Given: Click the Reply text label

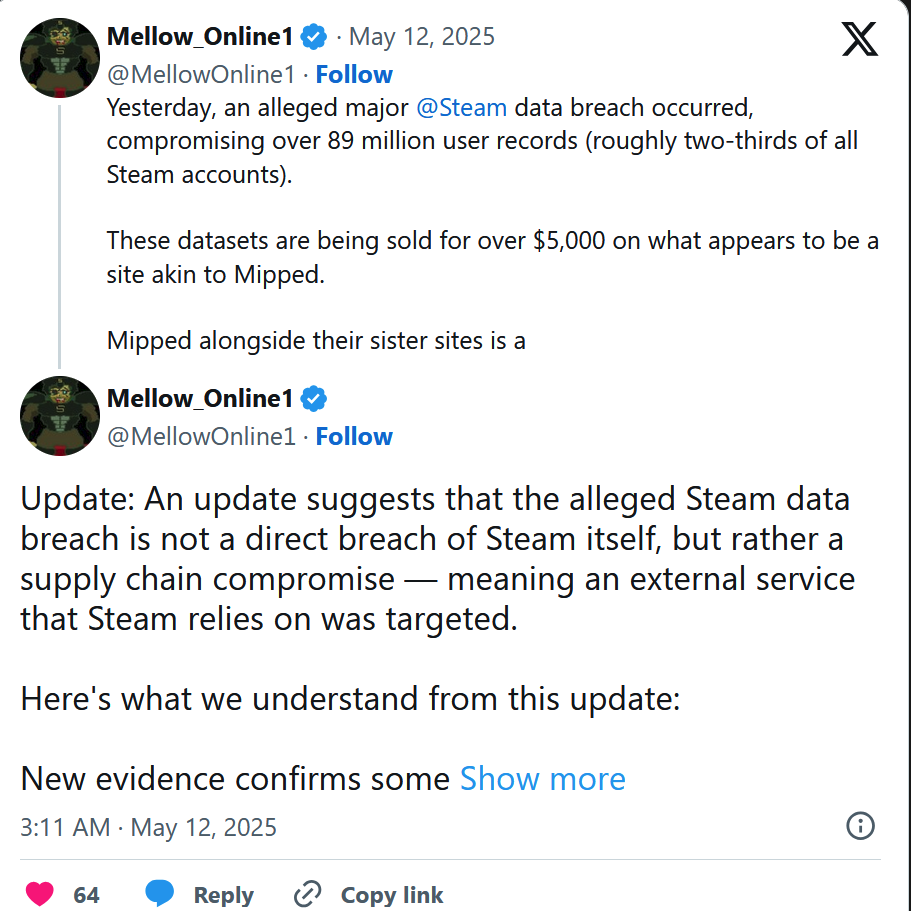Looking at the screenshot, I should (224, 895).
